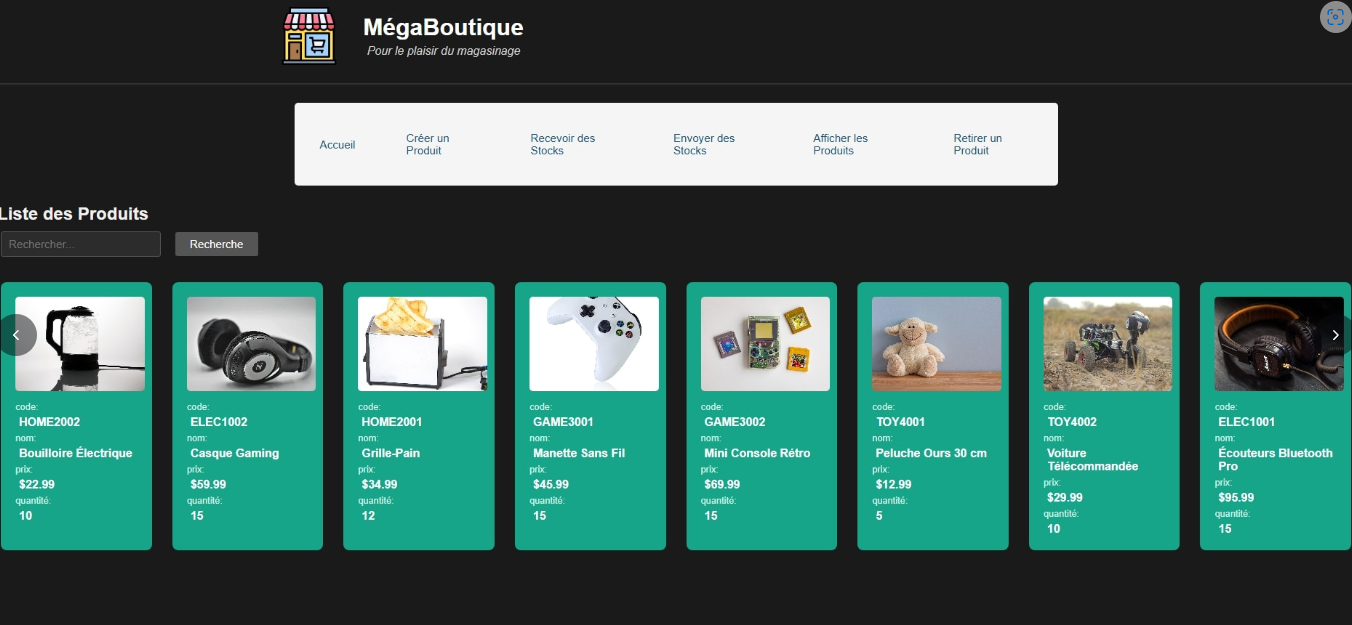The image size is (1352, 625).
Task: Click the name Peluche Ours 30 cm
Action: [931, 453]
